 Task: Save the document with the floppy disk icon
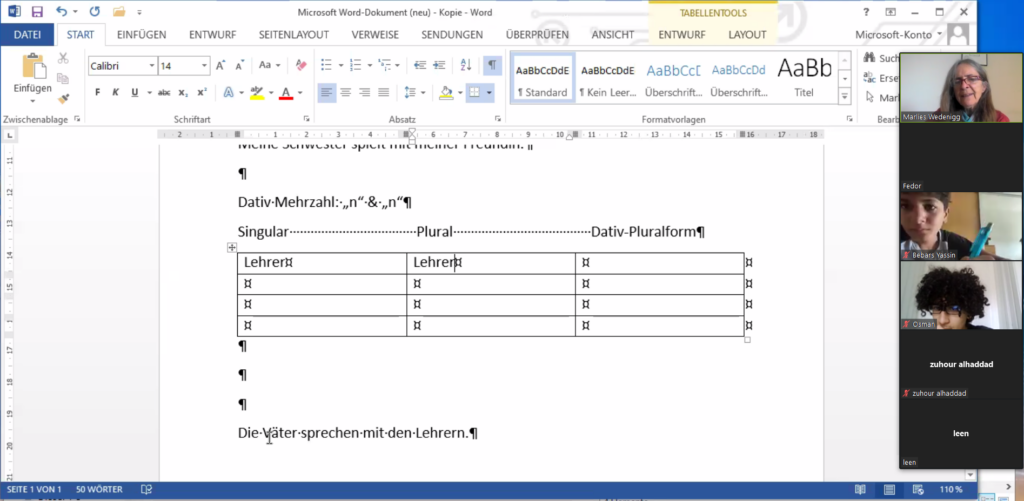37,12
